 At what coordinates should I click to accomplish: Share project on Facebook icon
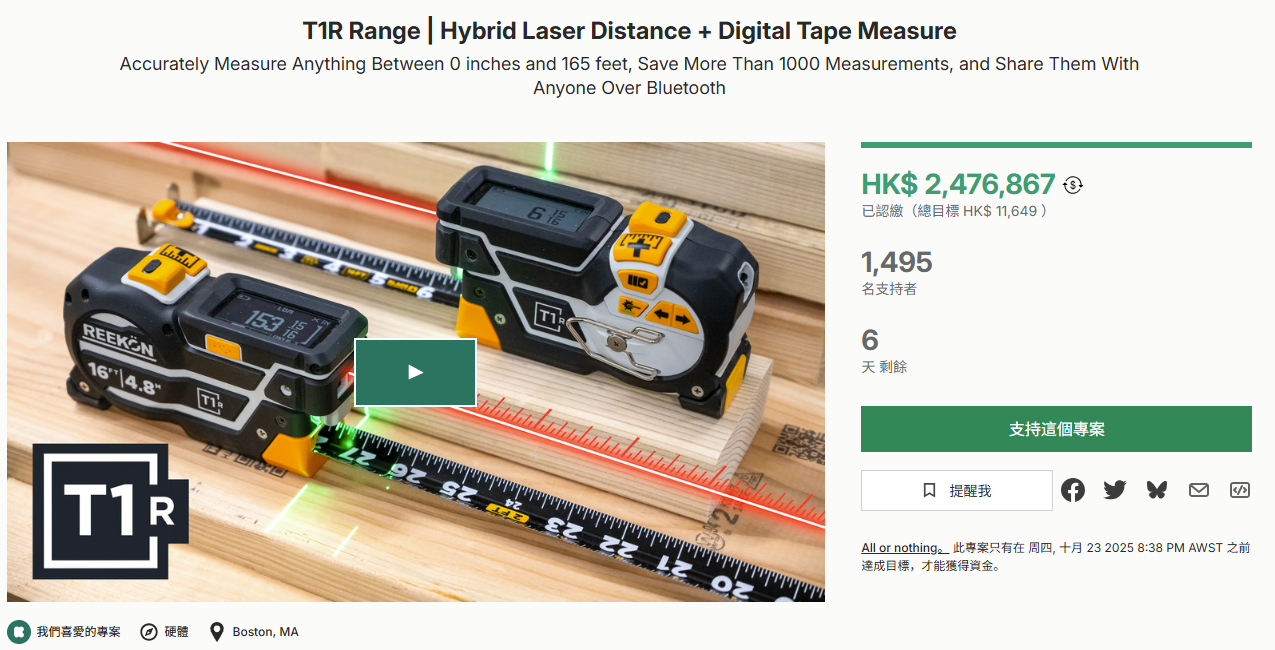1073,490
